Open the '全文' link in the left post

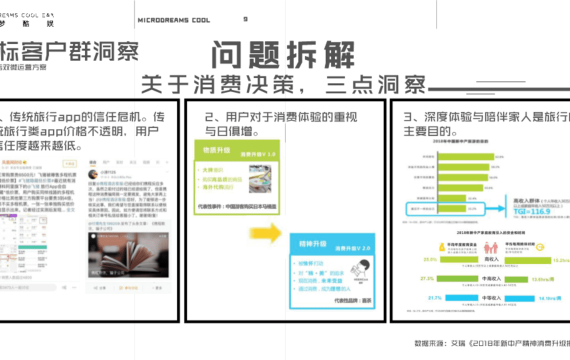(71, 210)
